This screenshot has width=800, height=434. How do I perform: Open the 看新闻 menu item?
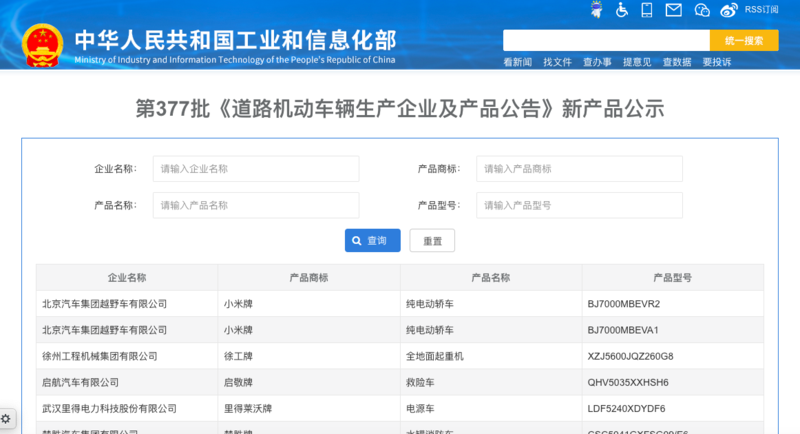coord(517,62)
